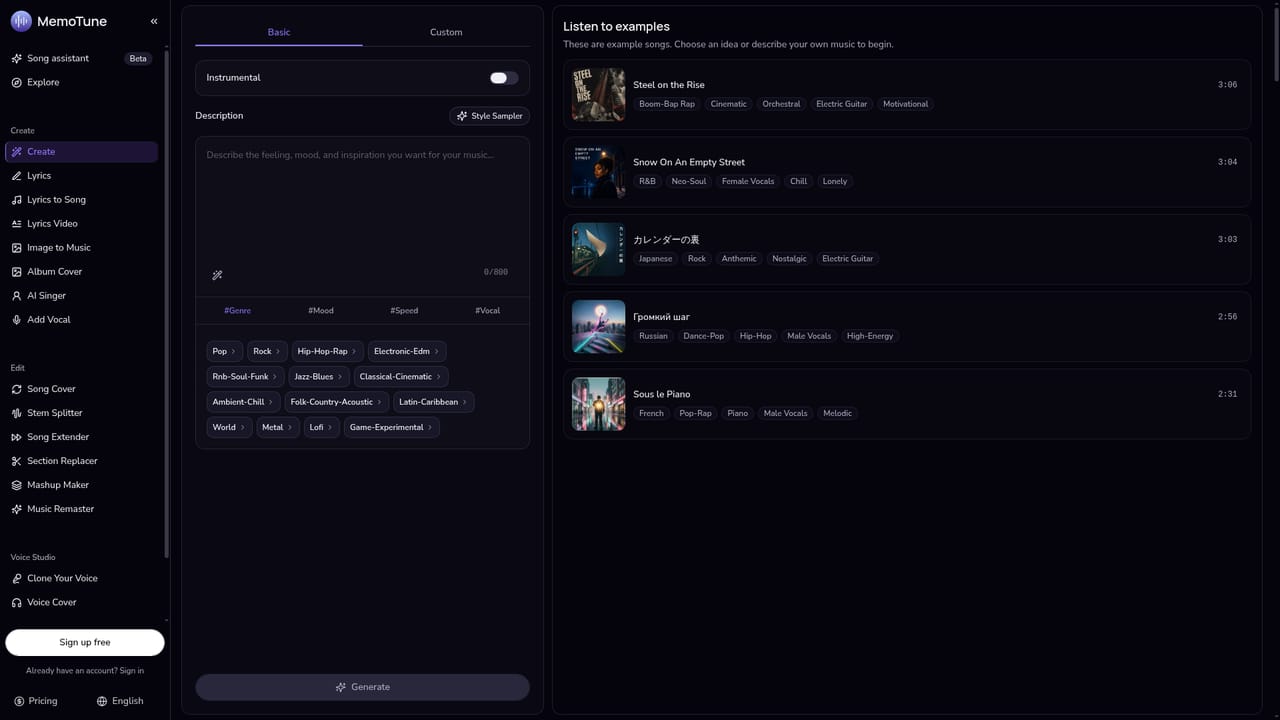Viewport: 1280px width, 720px height.
Task: Select the Basic tab
Action: tap(279, 32)
